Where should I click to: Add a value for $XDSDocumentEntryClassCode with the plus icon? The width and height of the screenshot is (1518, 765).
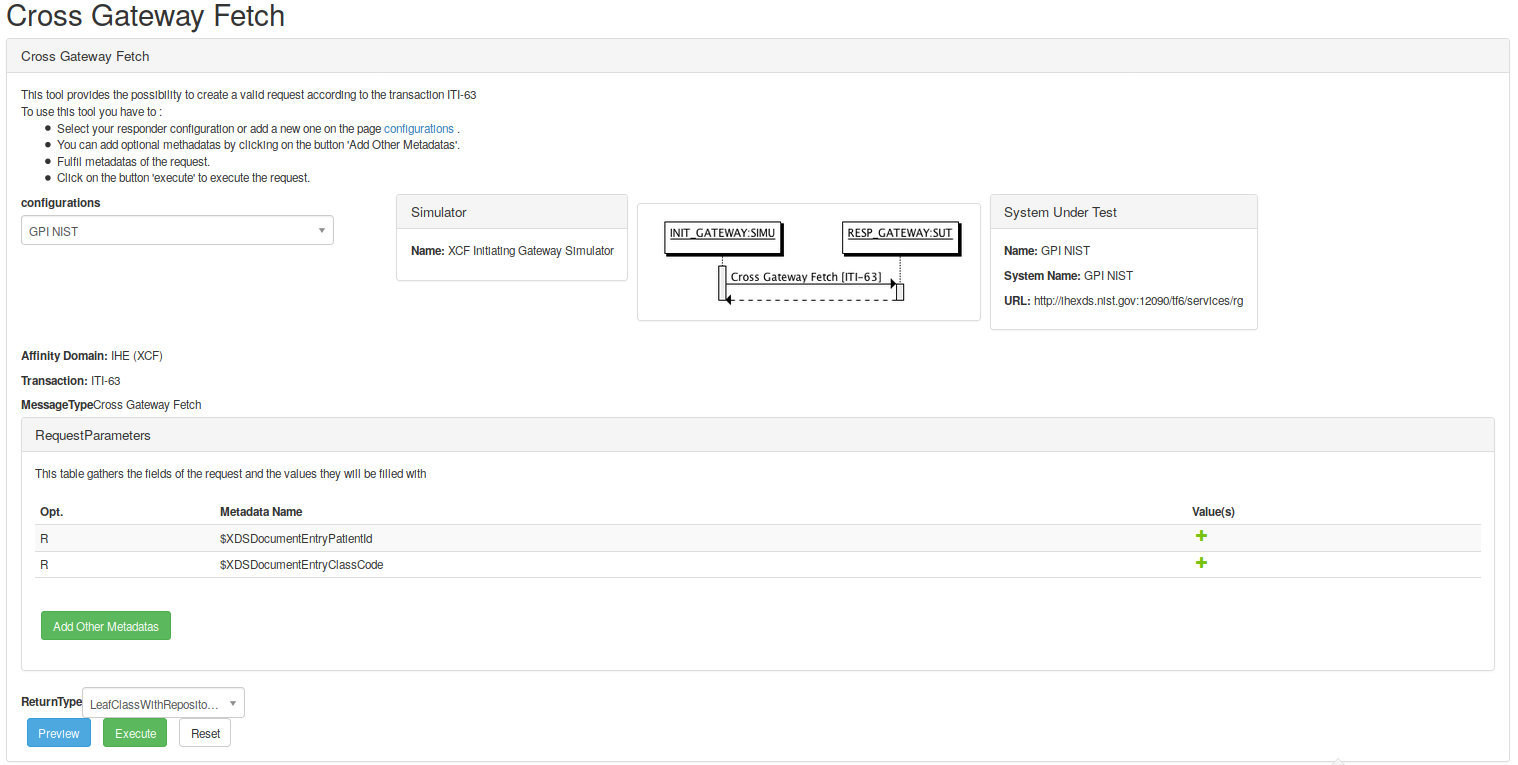pos(1201,563)
